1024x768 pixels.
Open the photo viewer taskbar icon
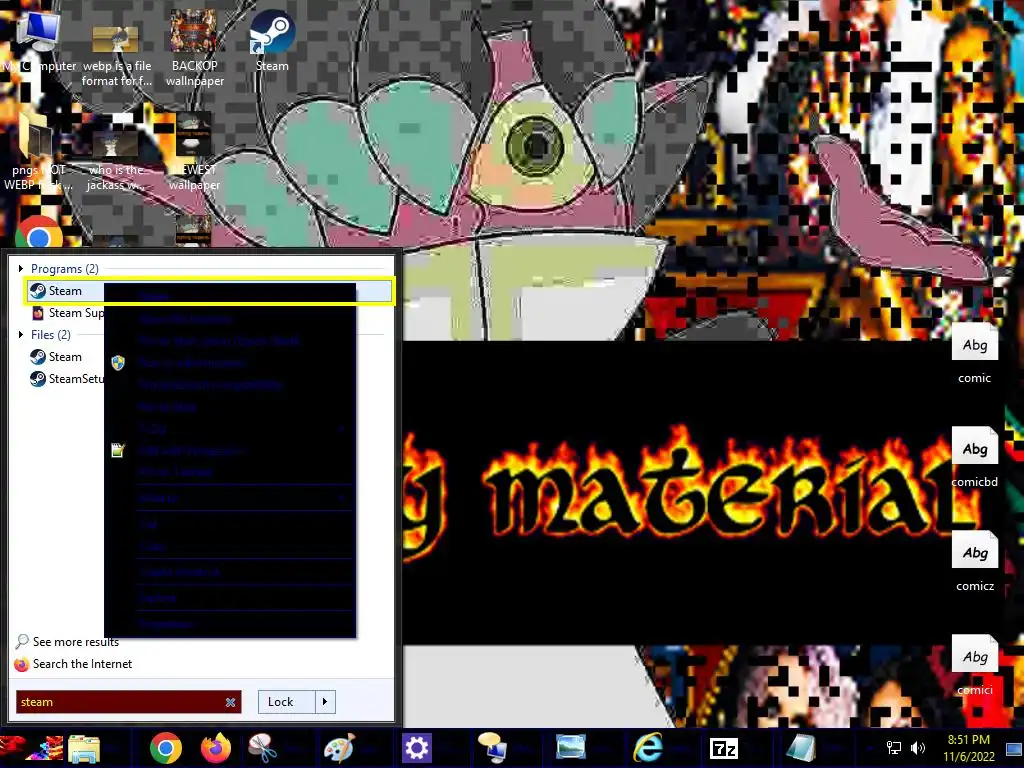(x=570, y=748)
